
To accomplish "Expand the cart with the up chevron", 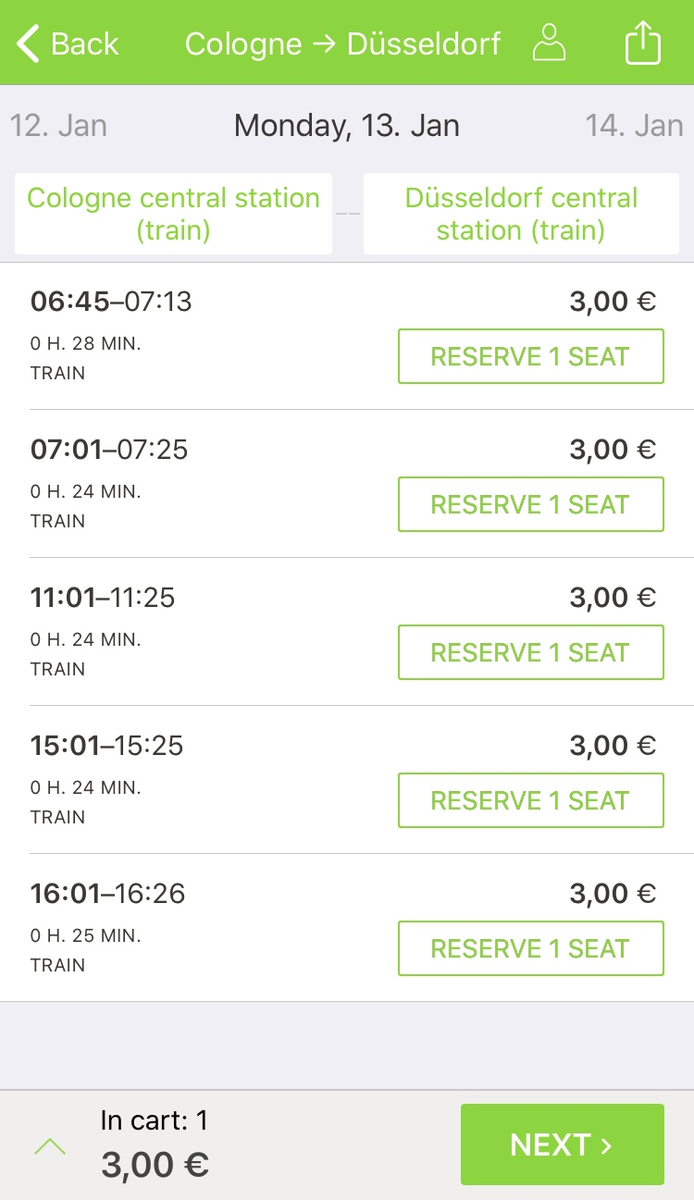I will click(50, 1146).
